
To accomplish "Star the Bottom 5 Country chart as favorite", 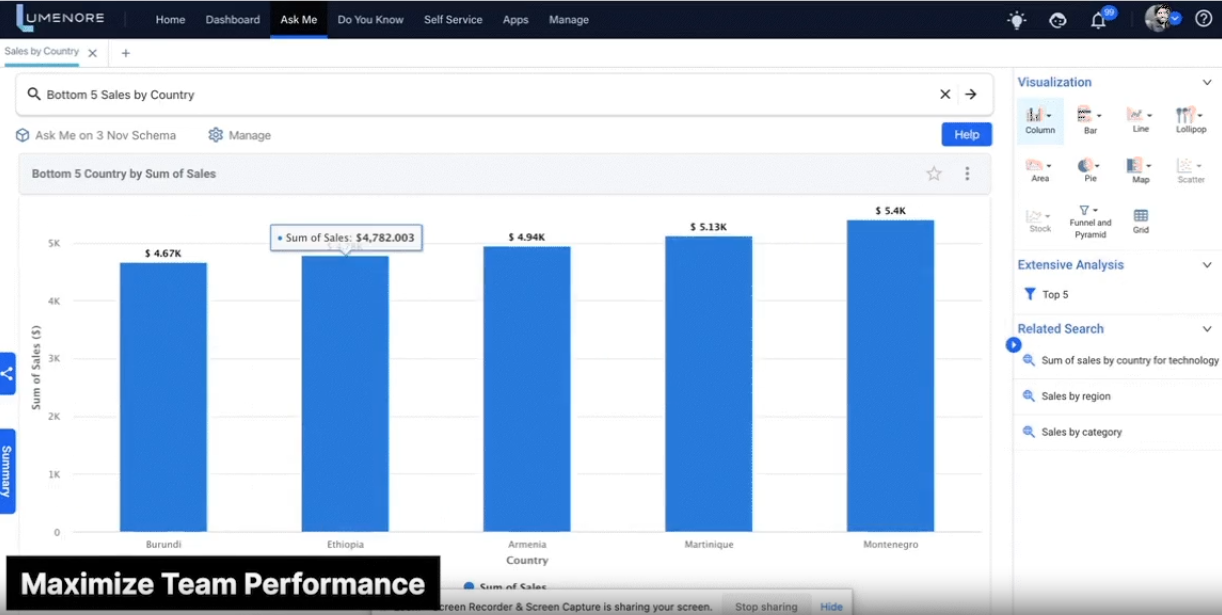I will (x=933, y=172).
